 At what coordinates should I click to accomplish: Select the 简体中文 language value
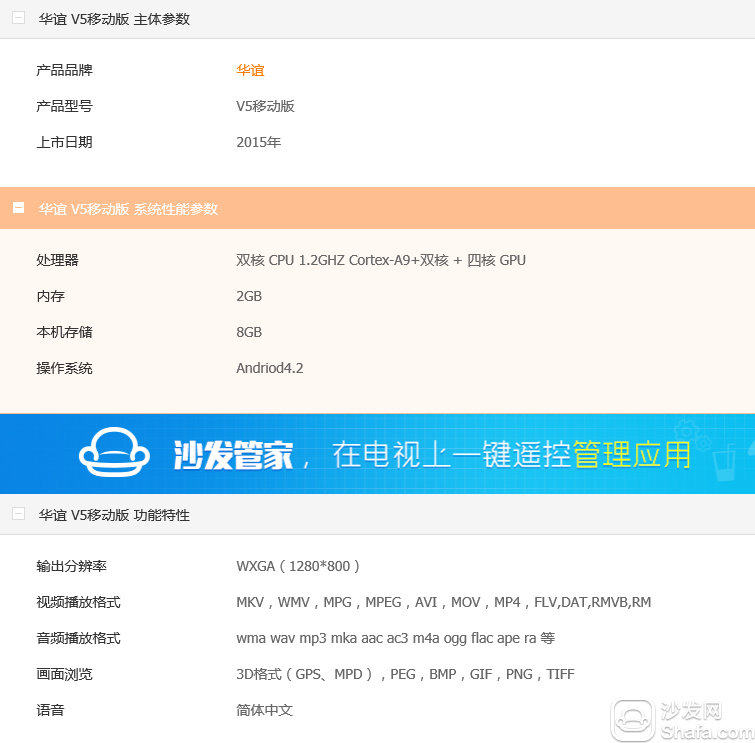[264, 710]
